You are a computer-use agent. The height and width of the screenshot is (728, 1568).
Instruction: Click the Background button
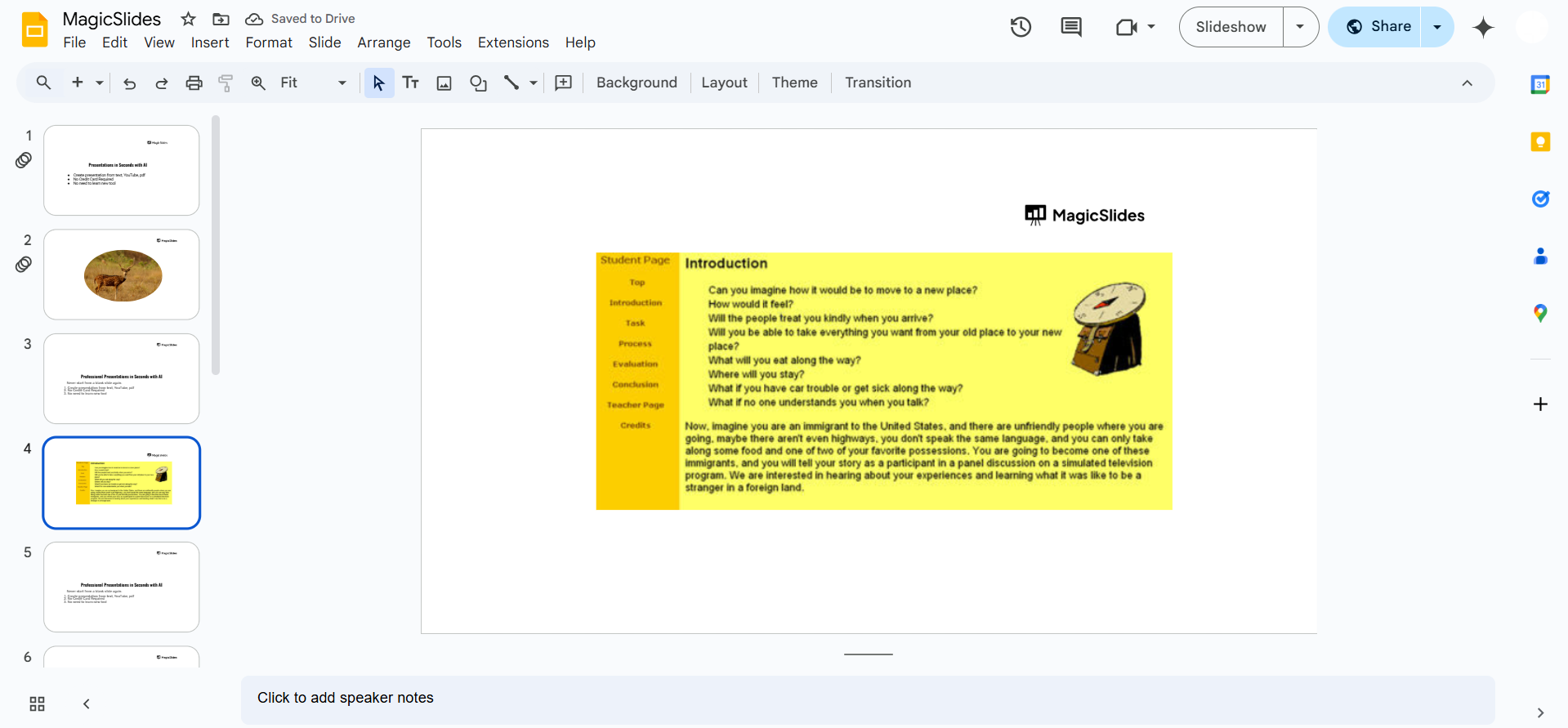[x=637, y=83]
